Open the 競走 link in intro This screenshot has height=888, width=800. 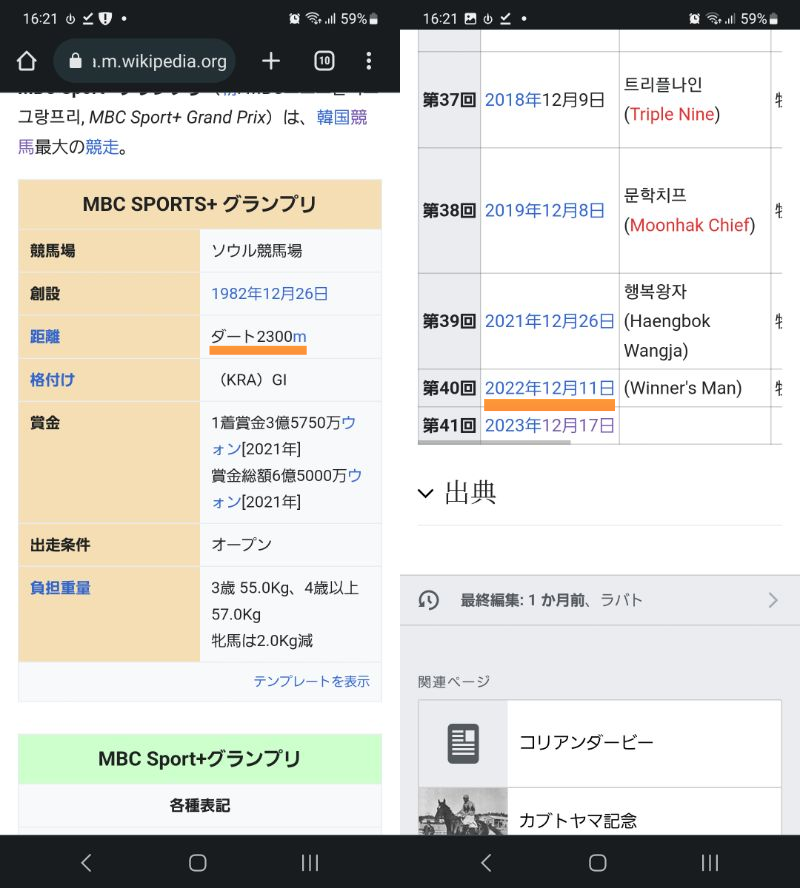102,147
